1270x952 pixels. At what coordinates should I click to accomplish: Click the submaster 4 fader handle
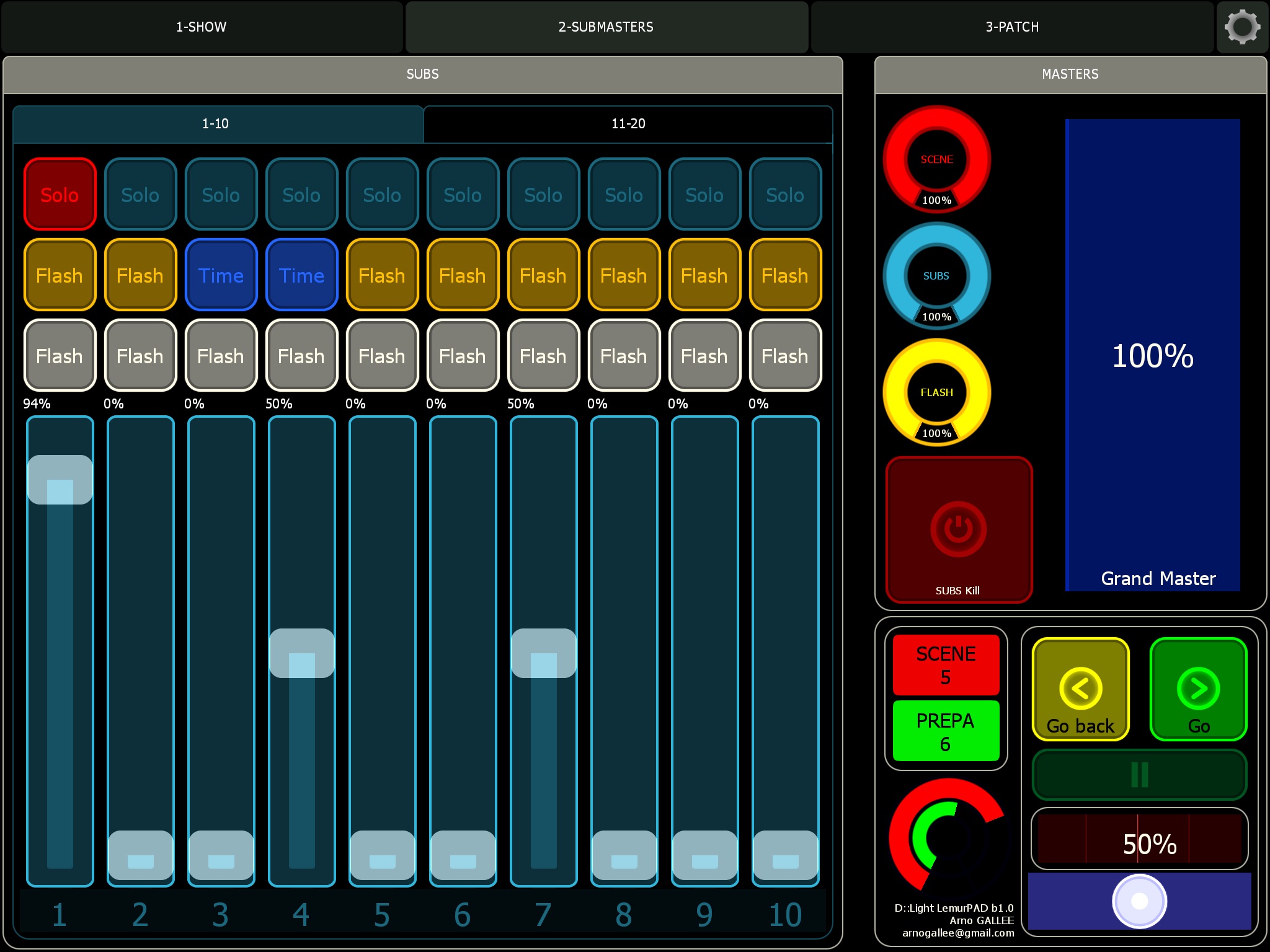click(302, 653)
